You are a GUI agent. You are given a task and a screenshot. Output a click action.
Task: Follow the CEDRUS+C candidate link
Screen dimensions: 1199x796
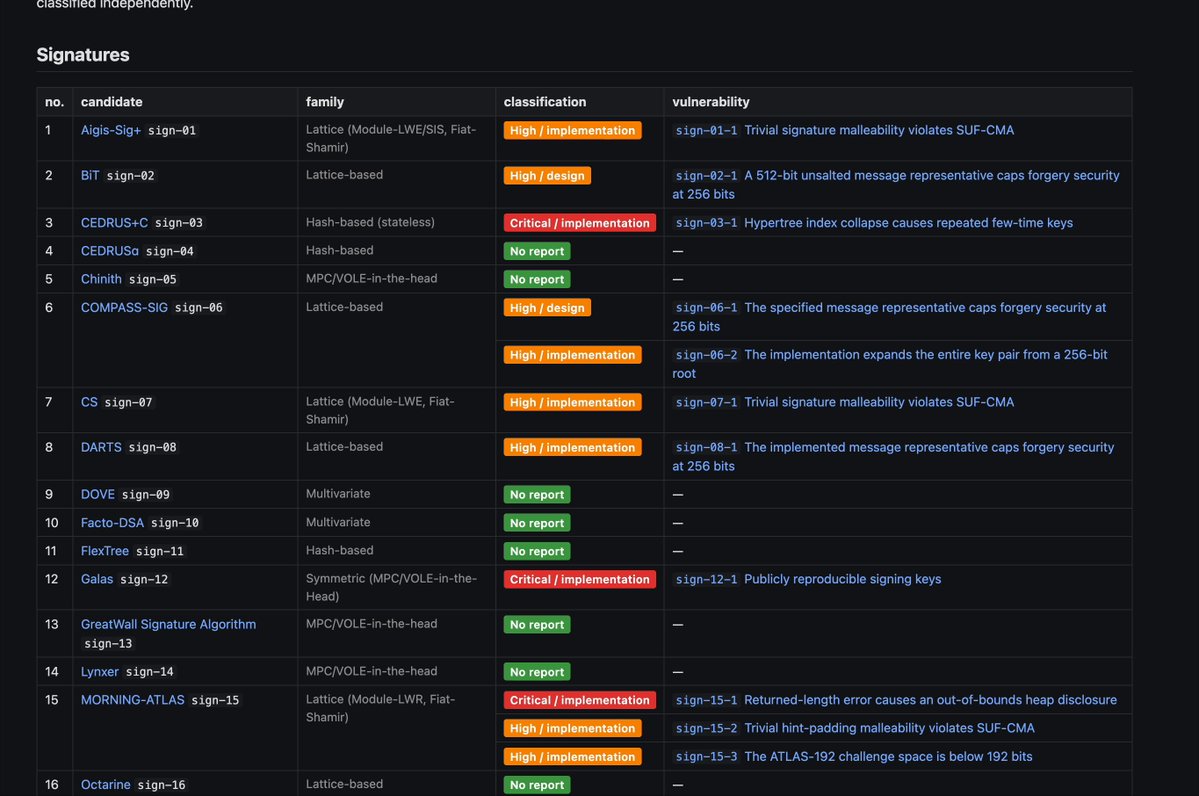tap(115, 223)
